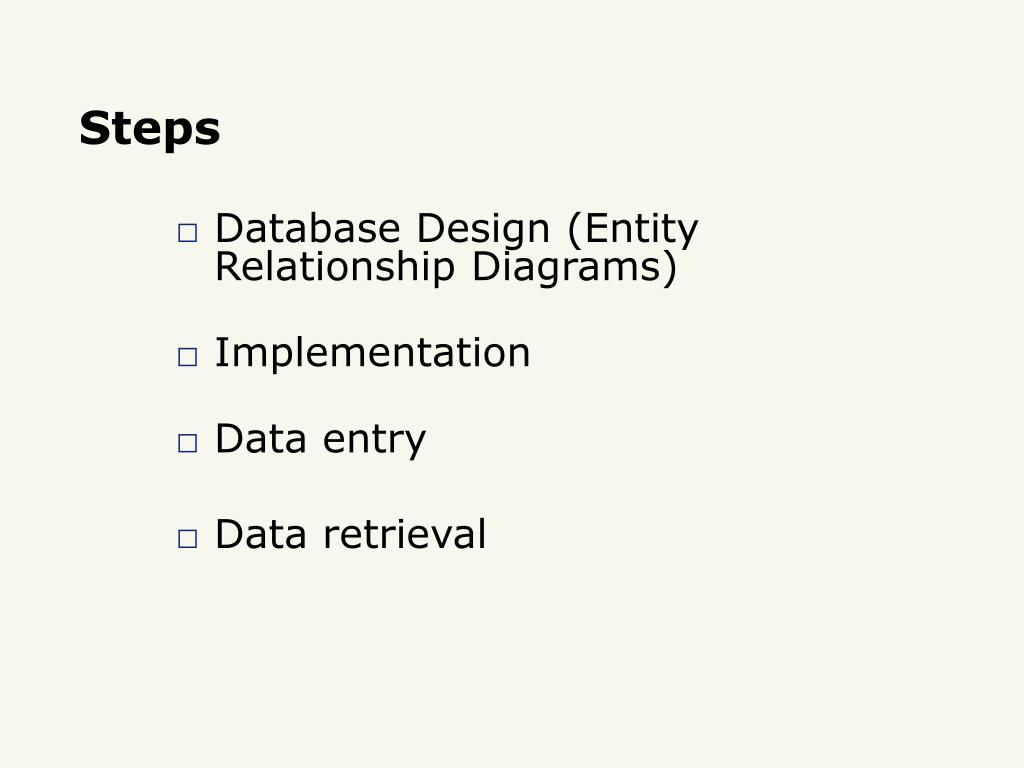Click the square bullet next to Implementation
Image resolution: width=1024 pixels, height=768 pixels.
tap(187, 357)
